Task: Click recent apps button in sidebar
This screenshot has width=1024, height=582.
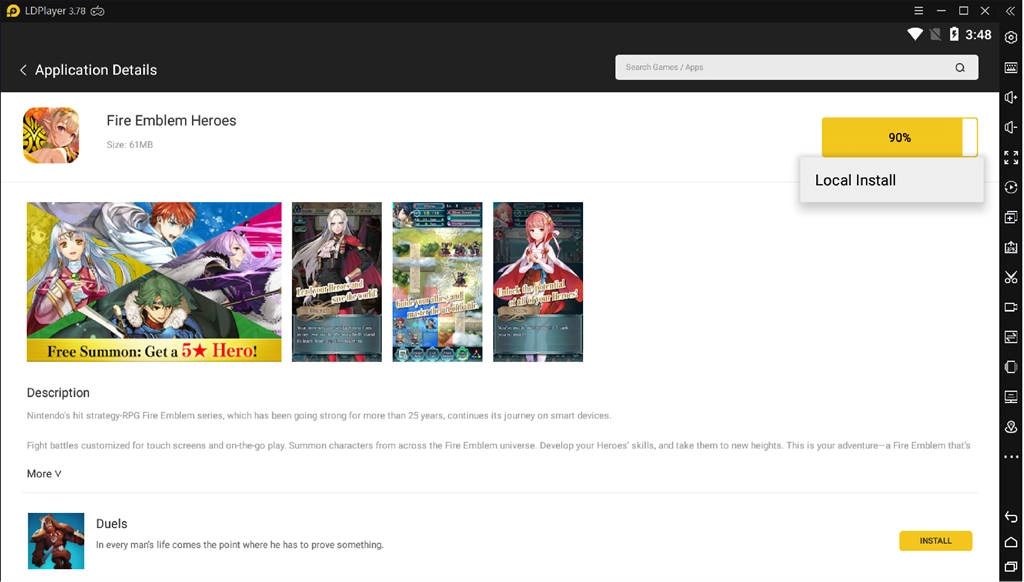Action: click(x=1011, y=566)
